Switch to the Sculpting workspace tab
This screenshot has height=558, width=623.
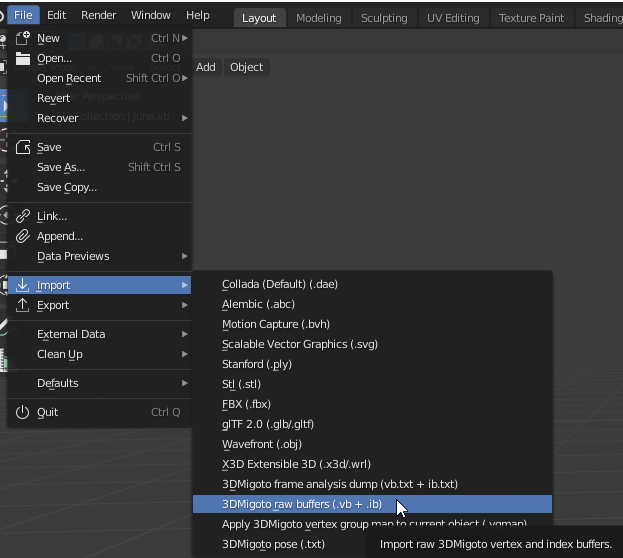tap(384, 18)
